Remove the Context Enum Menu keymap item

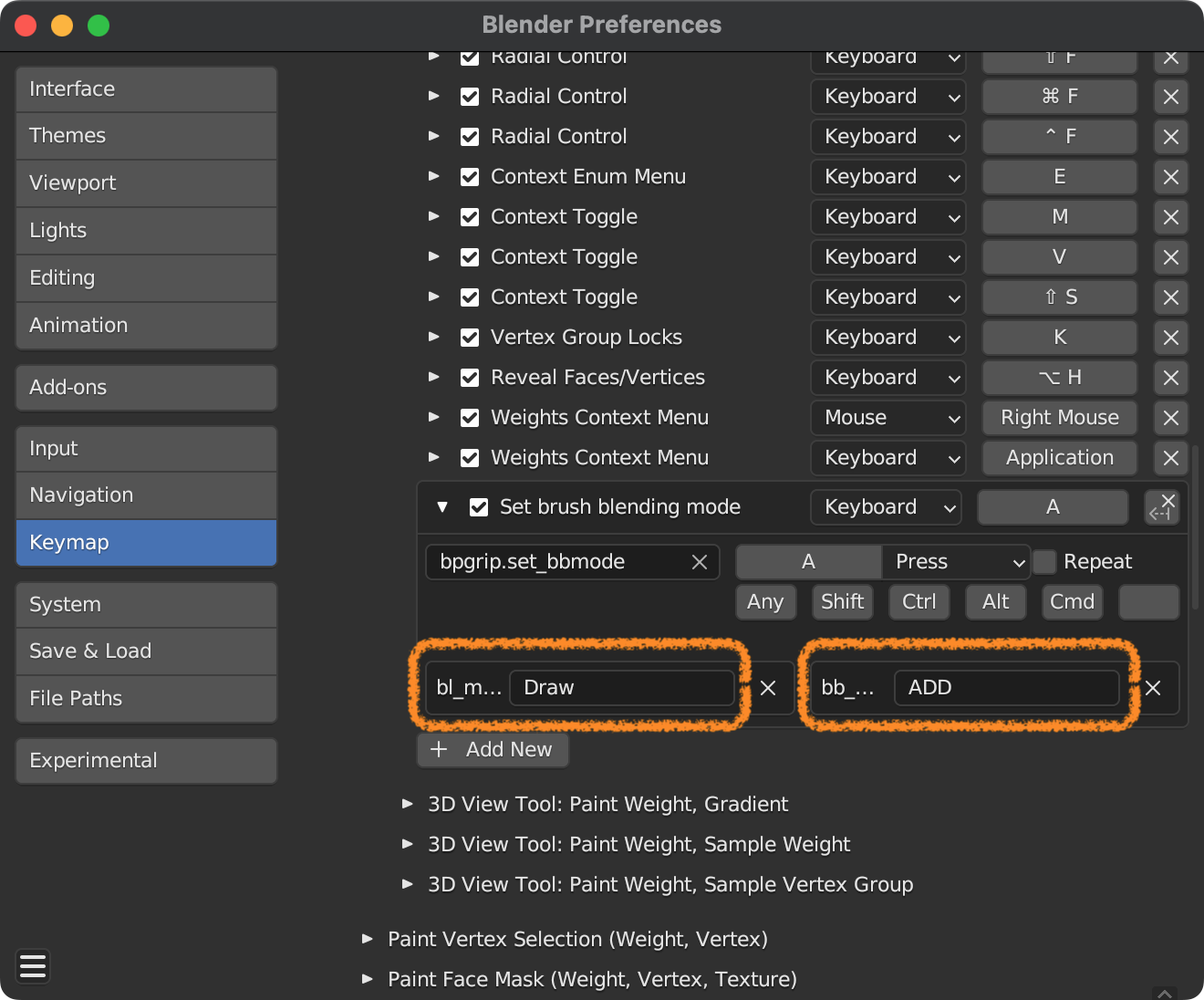(1171, 177)
